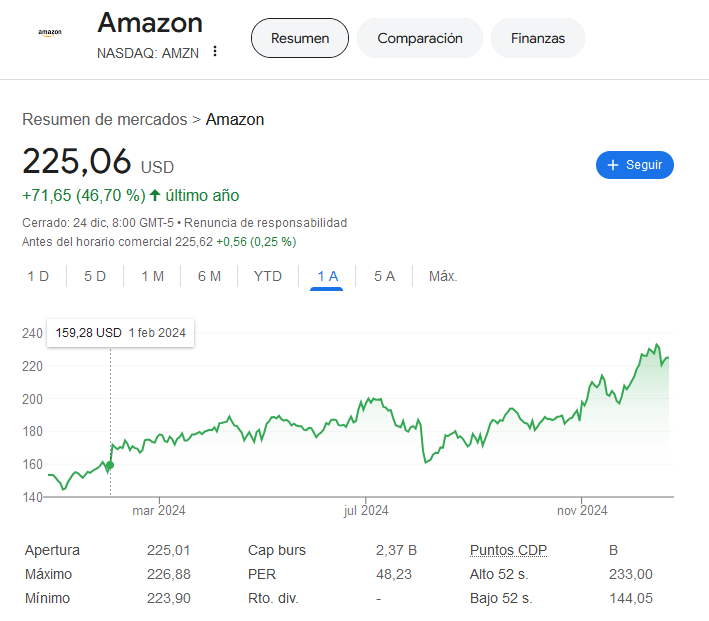
Task: Select the Resumen tab
Action: [x=300, y=38]
